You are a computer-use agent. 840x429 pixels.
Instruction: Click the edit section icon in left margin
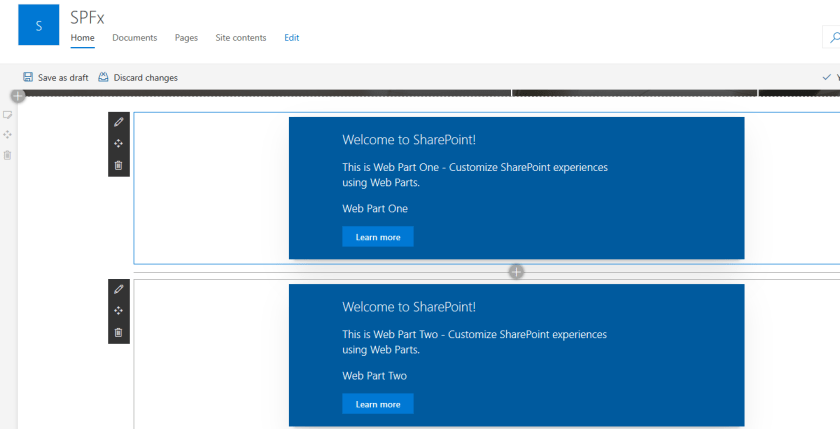(x=8, y=115)
